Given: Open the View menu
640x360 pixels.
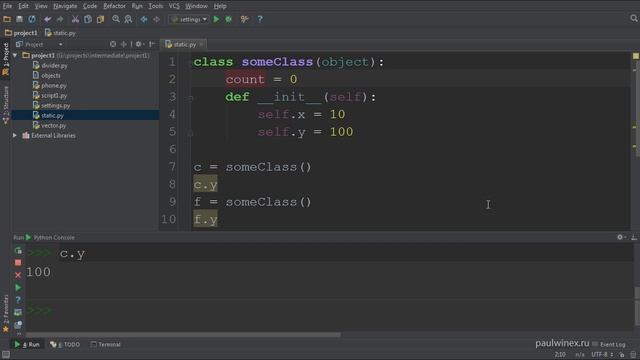Looking at the screenshot, I should [41, 6].
